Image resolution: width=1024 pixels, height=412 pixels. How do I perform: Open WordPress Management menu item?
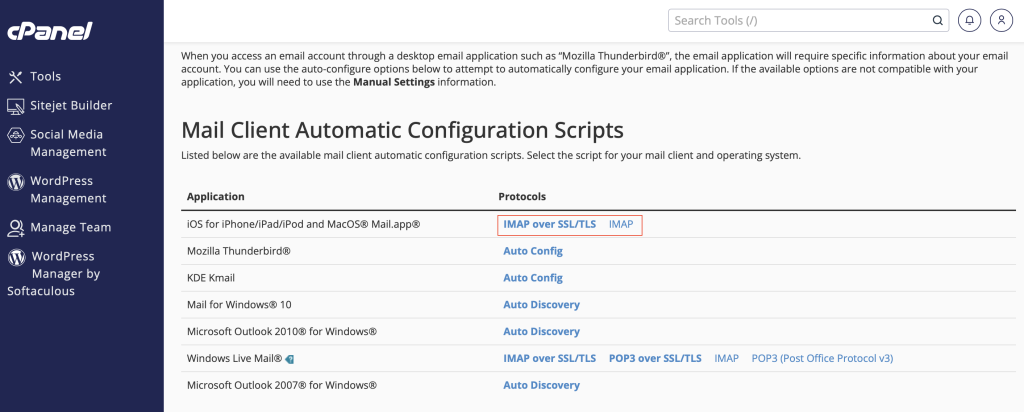68,189
